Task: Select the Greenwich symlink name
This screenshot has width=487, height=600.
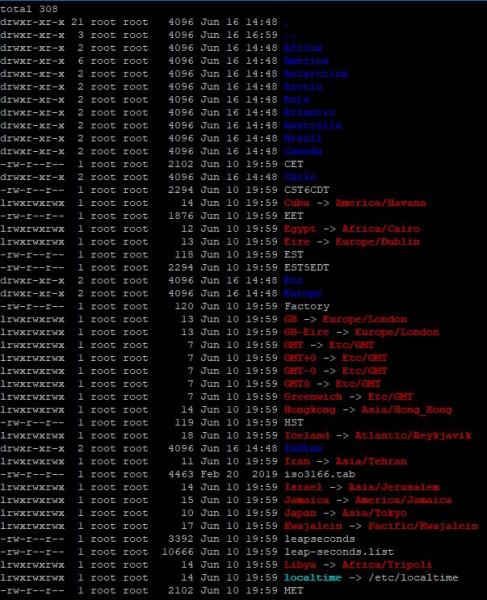Action: click(x=313, y=397)
